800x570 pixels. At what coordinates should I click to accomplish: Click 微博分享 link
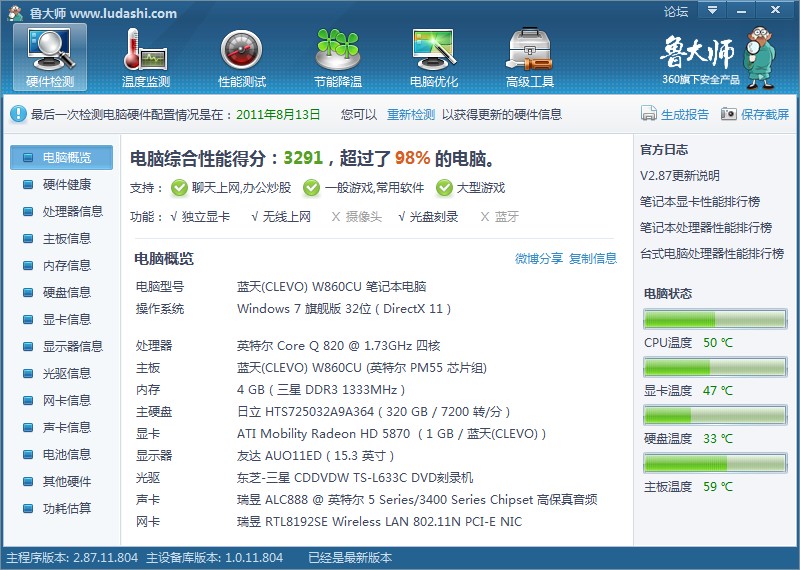539,259
